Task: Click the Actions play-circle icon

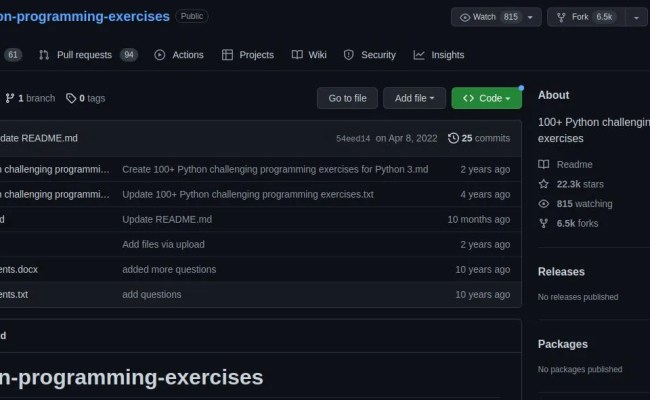Action: [160, 55]
